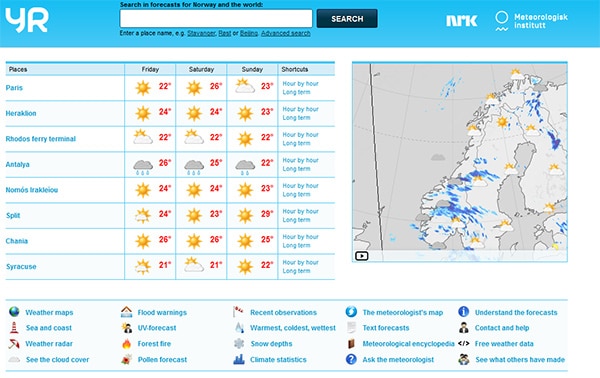Open the Weather maps link
The height and width of the screenshot is (378, 600).
[49, 312]
